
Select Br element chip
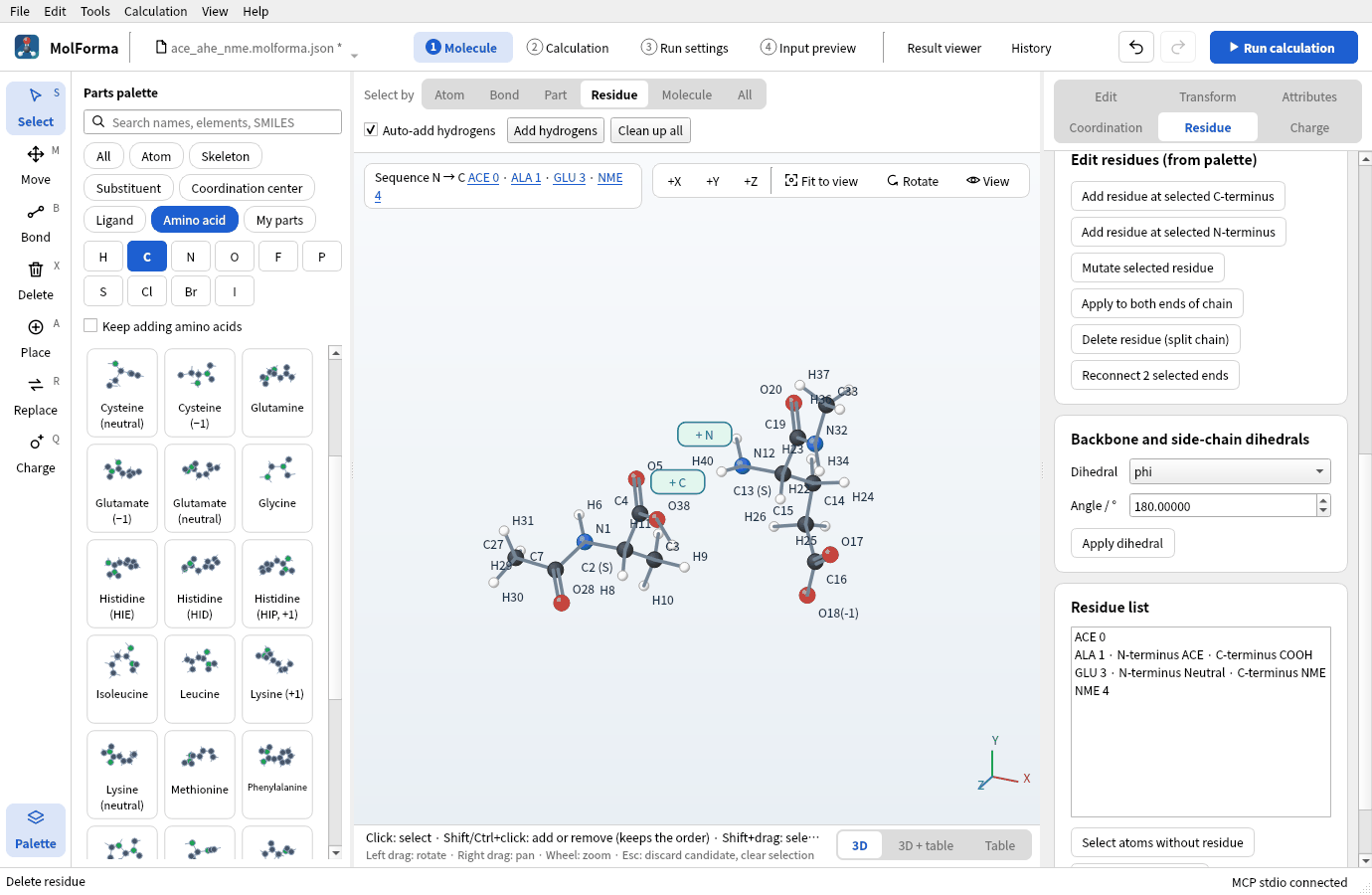(x=191, y=291)
